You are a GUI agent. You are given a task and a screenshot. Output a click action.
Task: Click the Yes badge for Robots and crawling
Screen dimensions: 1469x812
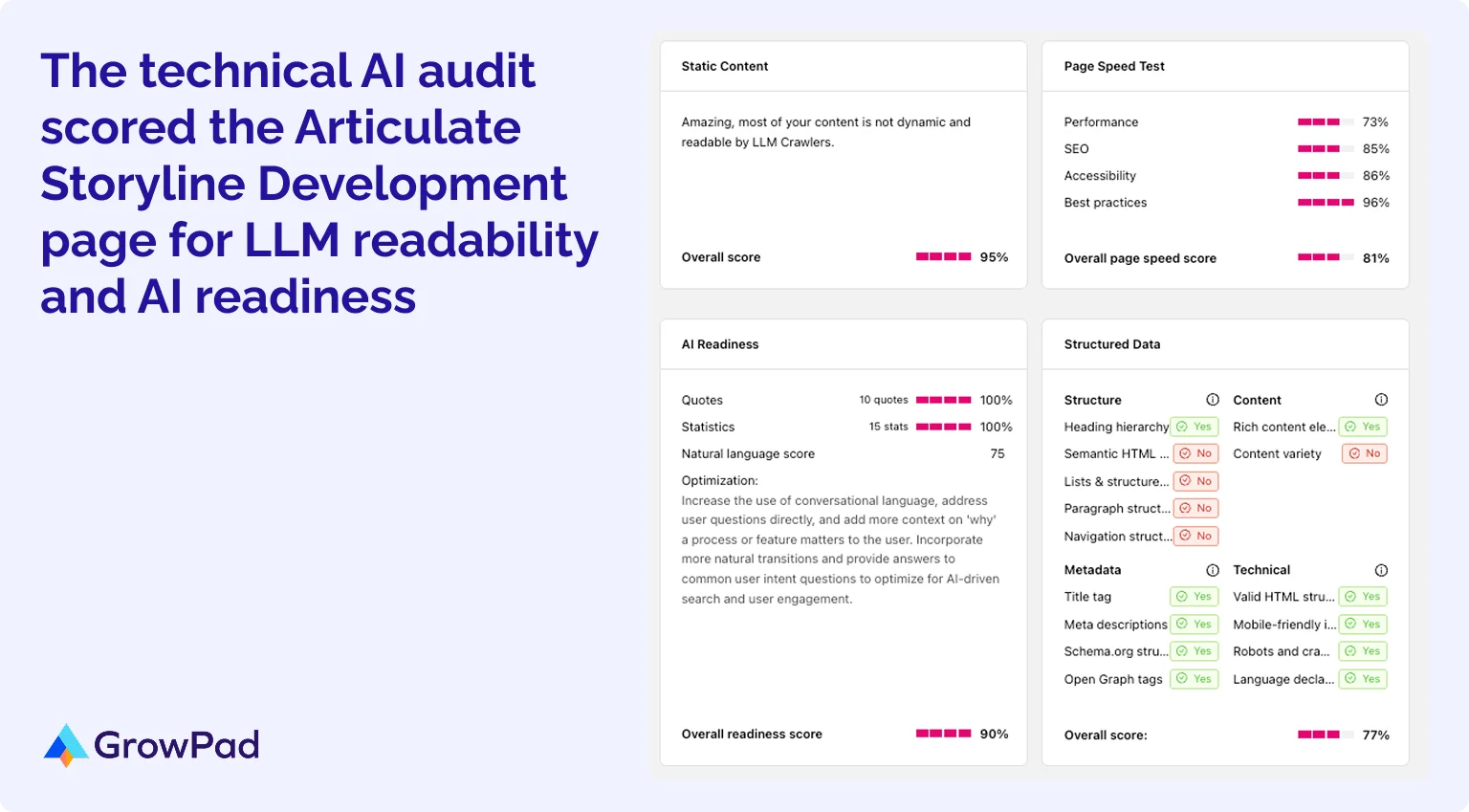tap(1363, 651)
